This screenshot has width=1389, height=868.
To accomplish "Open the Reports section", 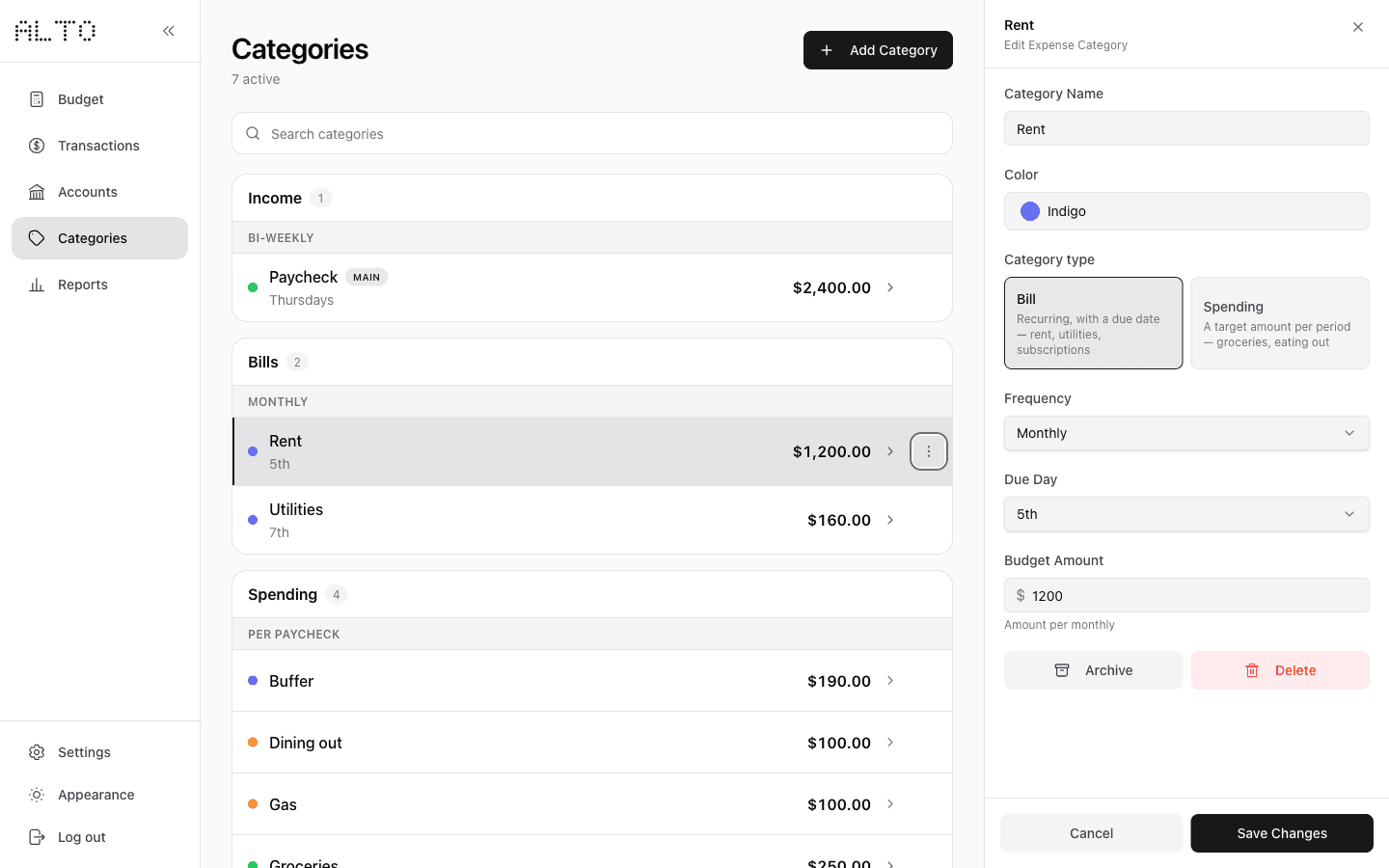I will (x=99, y=285).
